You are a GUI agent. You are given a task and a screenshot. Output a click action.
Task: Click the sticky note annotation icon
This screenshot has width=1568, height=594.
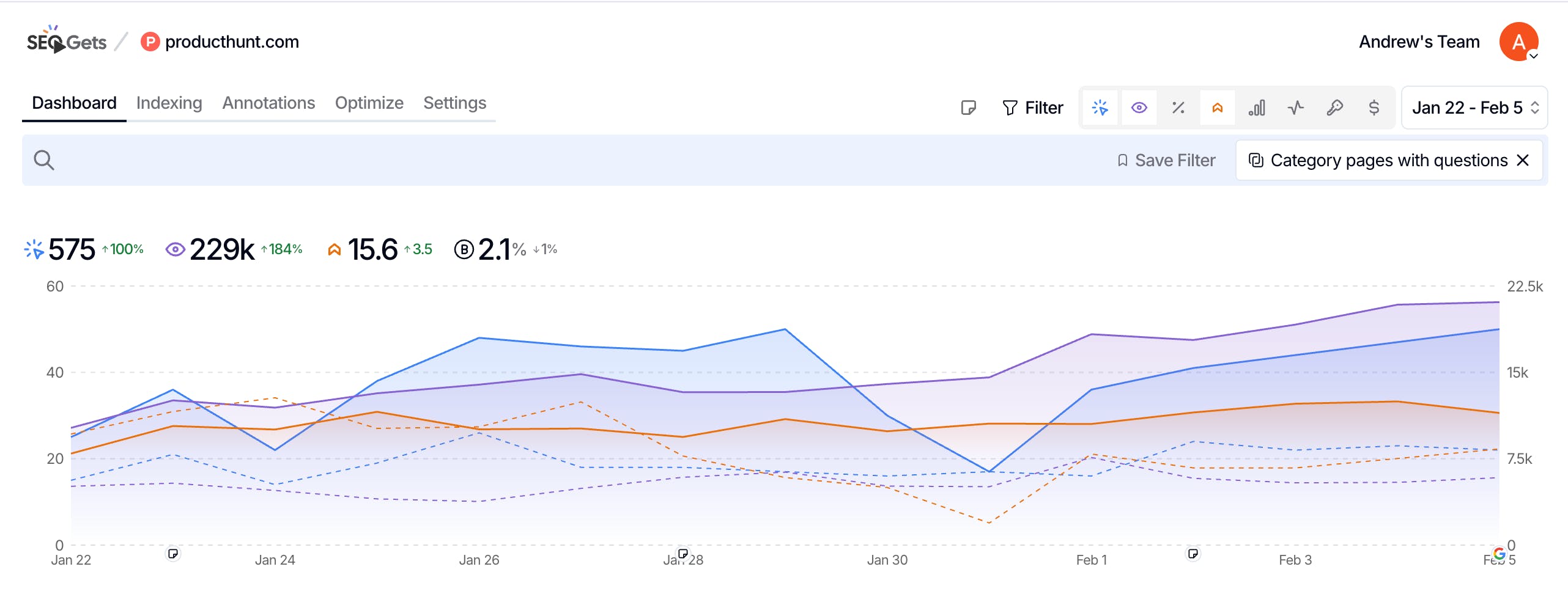968,108
